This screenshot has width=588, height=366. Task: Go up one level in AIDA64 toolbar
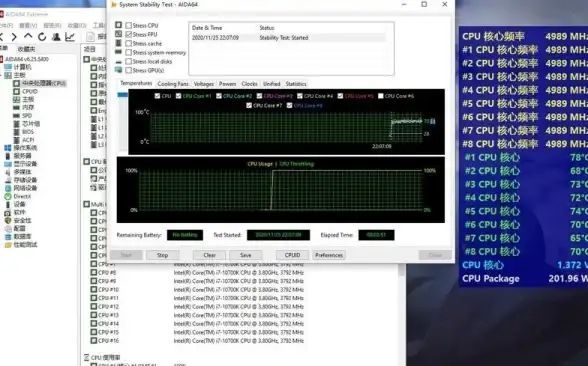point(28,36)
